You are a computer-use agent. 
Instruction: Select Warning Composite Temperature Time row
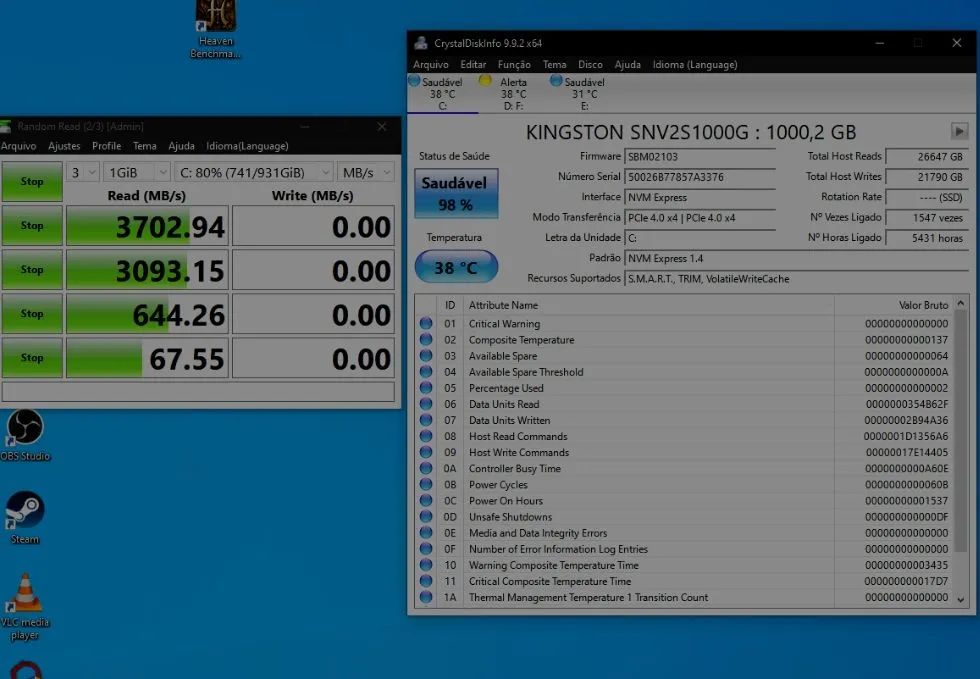point(684,565)
